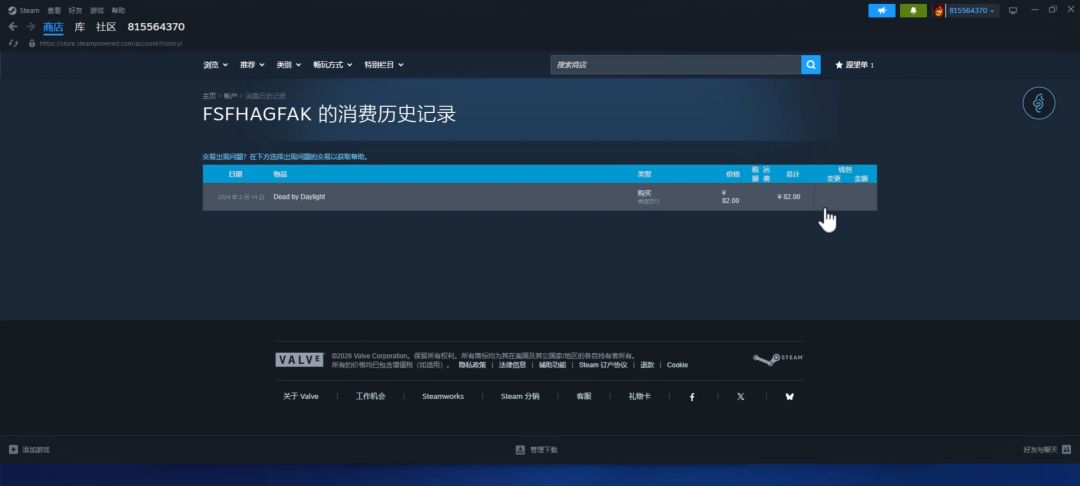Open the 畅玩方式 dropdown
This screenshot has height=486, width=1080.
pyautogui.click(x=332, y=65)
